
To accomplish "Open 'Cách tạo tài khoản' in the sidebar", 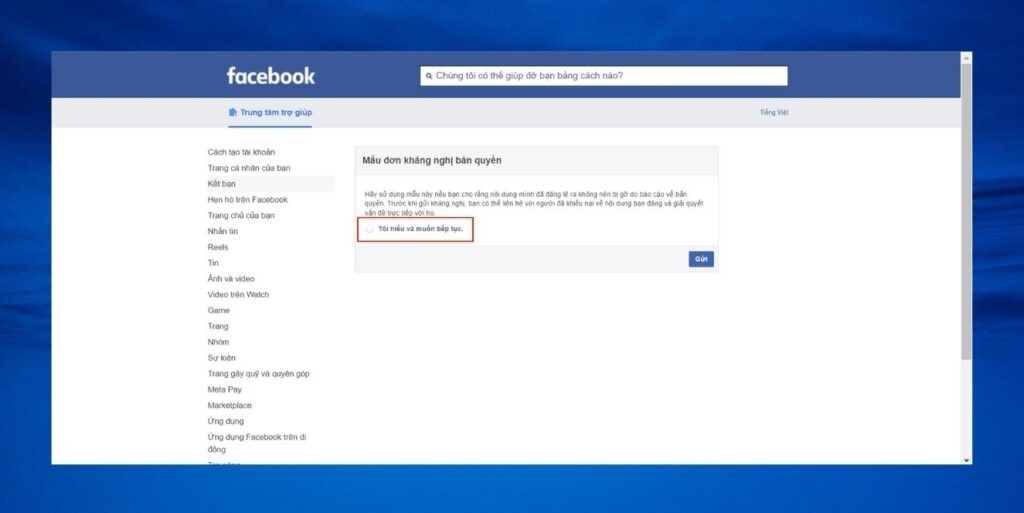I will pos(241,152).
